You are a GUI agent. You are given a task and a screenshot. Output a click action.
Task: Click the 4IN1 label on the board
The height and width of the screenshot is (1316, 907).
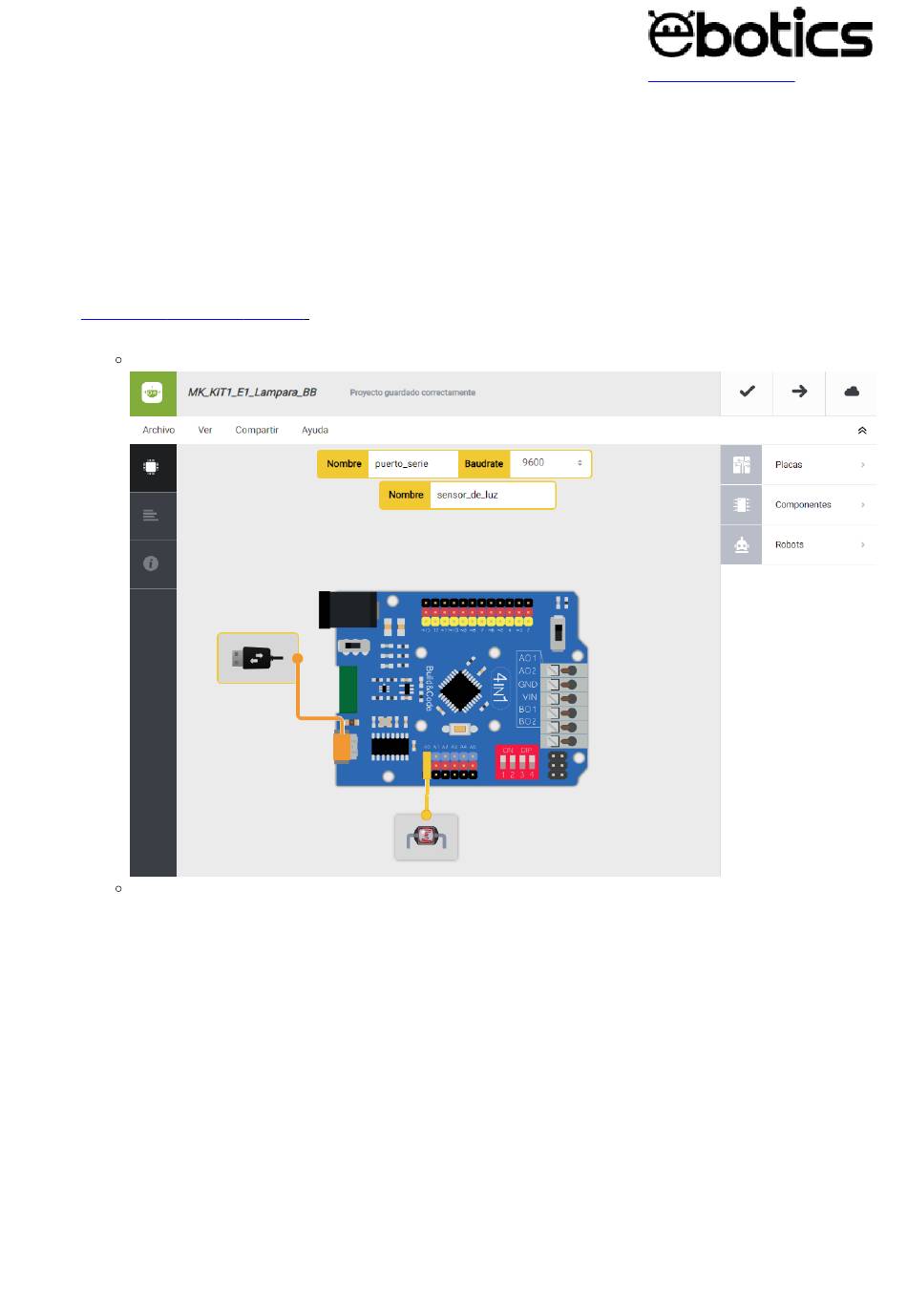(499, 689)
